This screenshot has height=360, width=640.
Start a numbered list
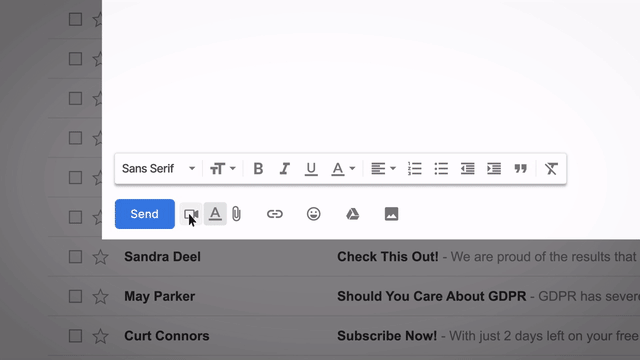point(415,169)
